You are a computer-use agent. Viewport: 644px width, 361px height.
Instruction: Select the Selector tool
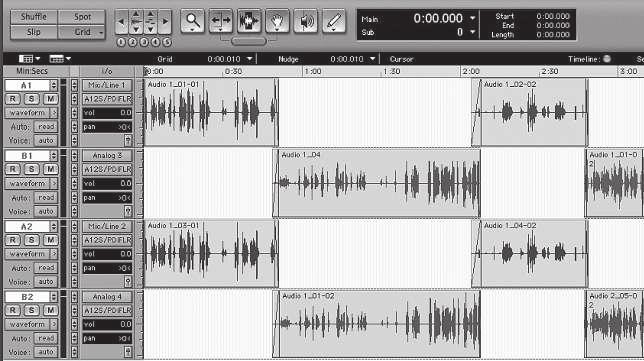[x=249, y=21]
